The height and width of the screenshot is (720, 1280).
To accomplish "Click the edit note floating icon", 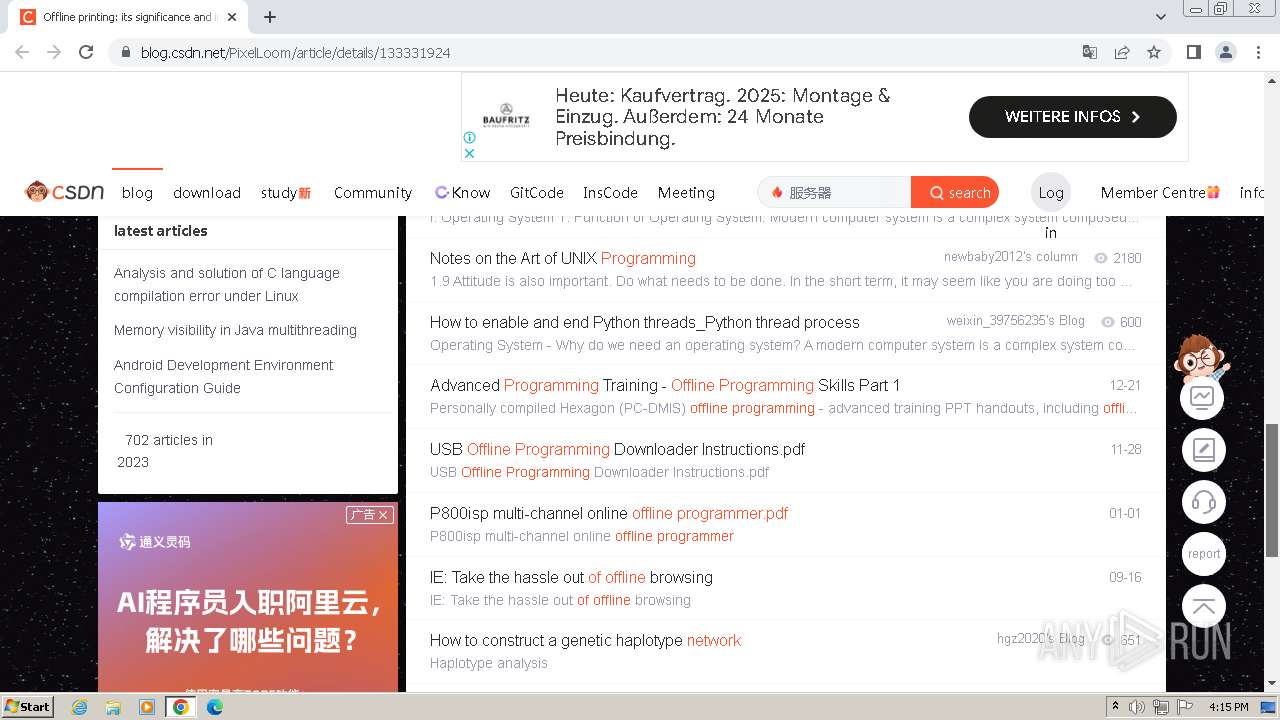I will click(x=1203, y=450).
